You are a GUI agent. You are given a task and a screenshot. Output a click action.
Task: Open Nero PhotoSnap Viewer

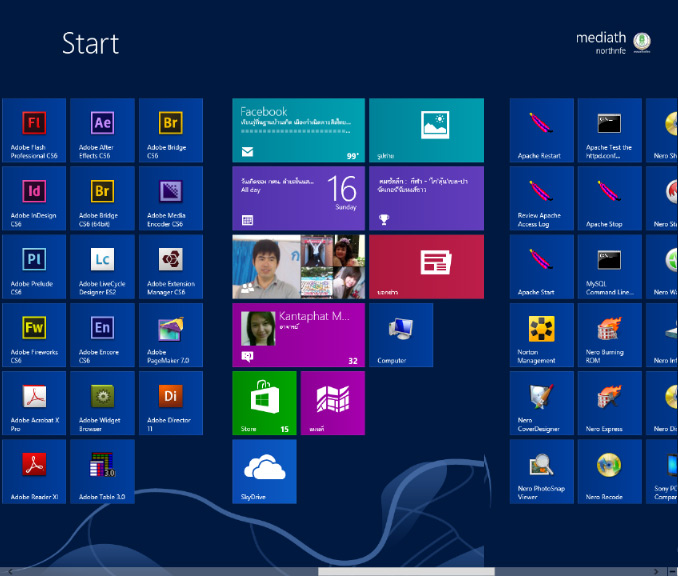542,471
